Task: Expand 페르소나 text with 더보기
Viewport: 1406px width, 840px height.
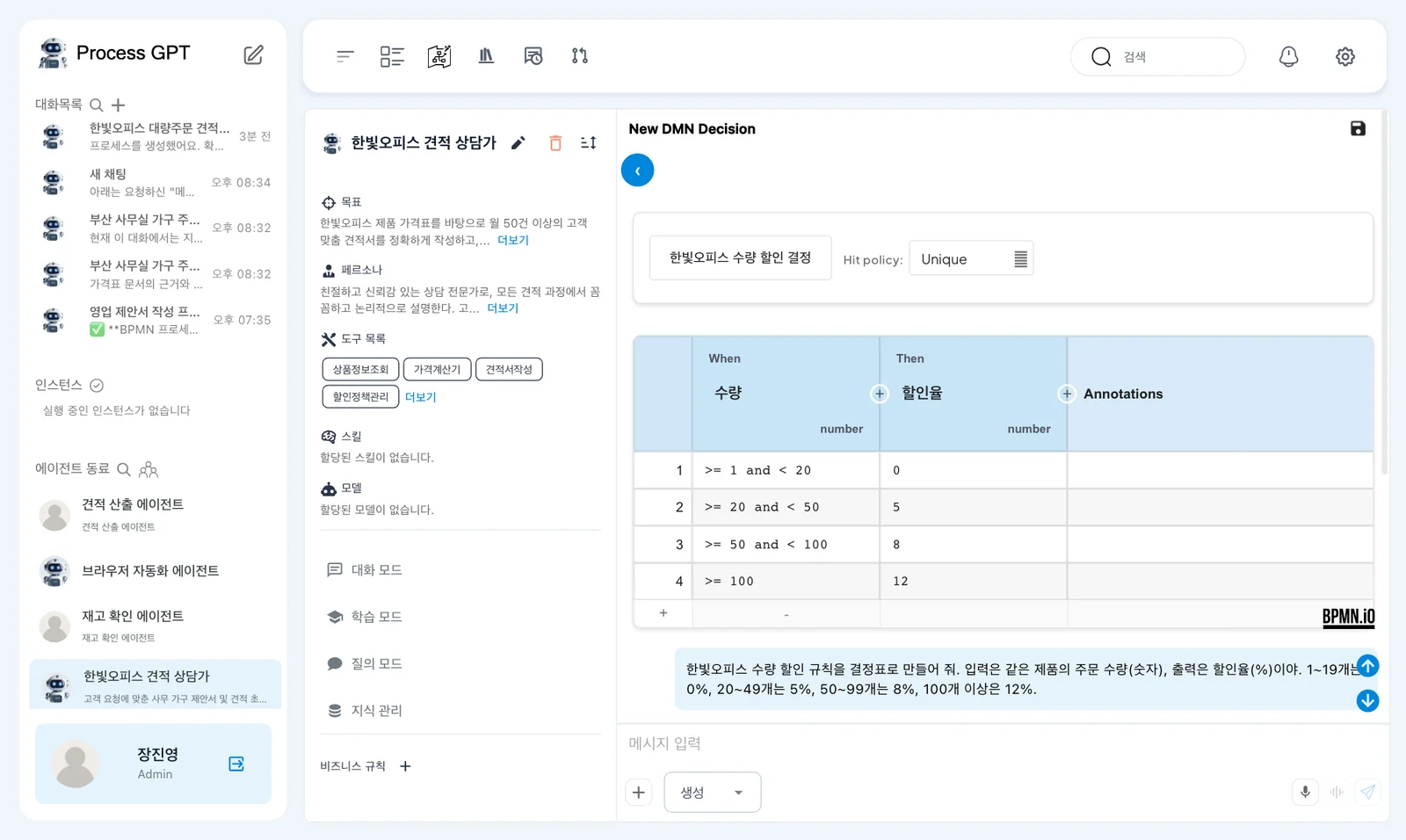Action: [503, 308]
